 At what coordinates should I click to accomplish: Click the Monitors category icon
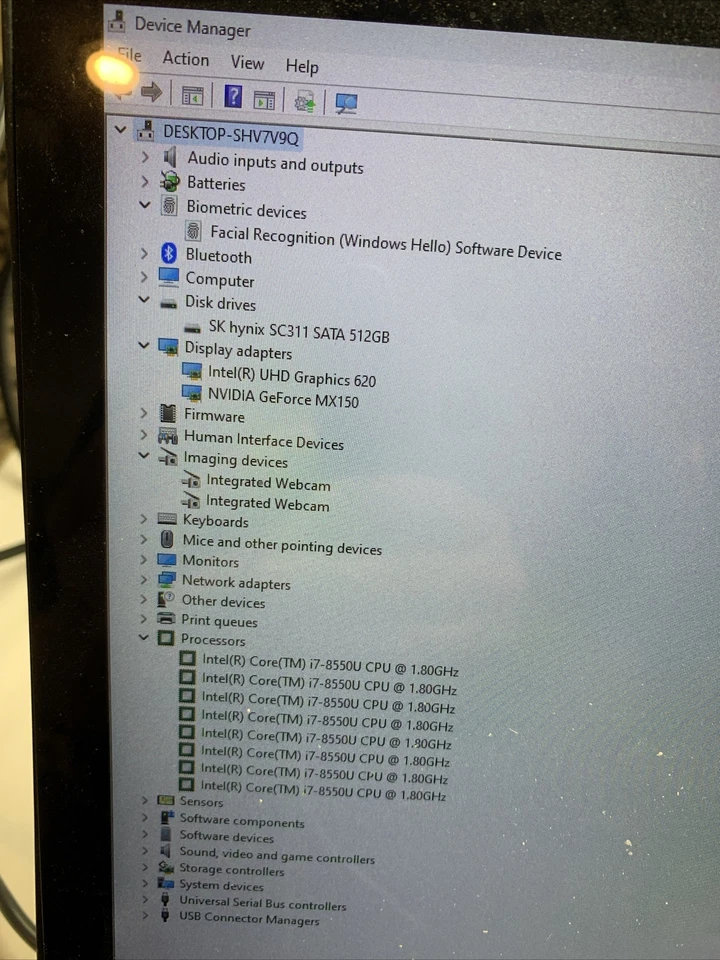pyautogui.click(x=167, y=560)
